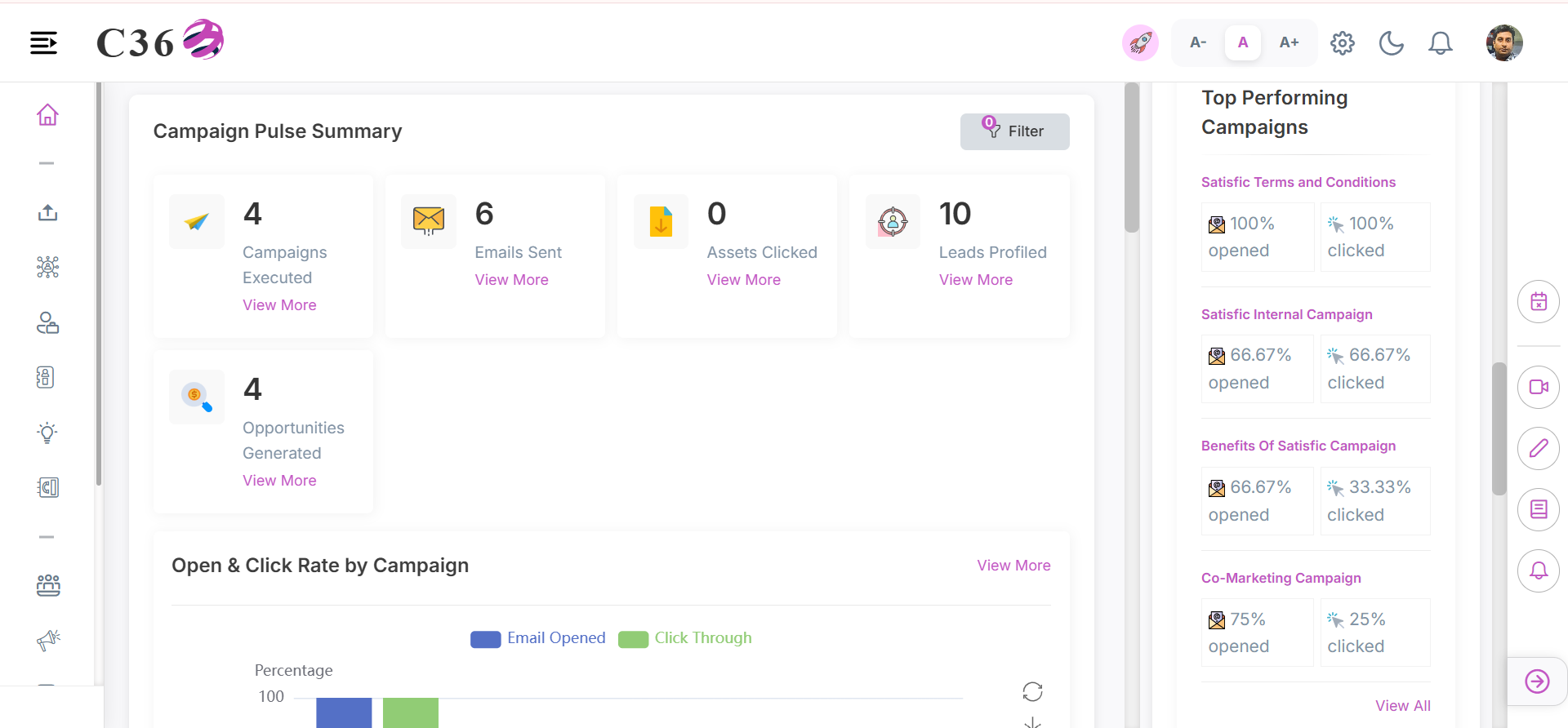Open header notifications bell

pos(1441,42)
